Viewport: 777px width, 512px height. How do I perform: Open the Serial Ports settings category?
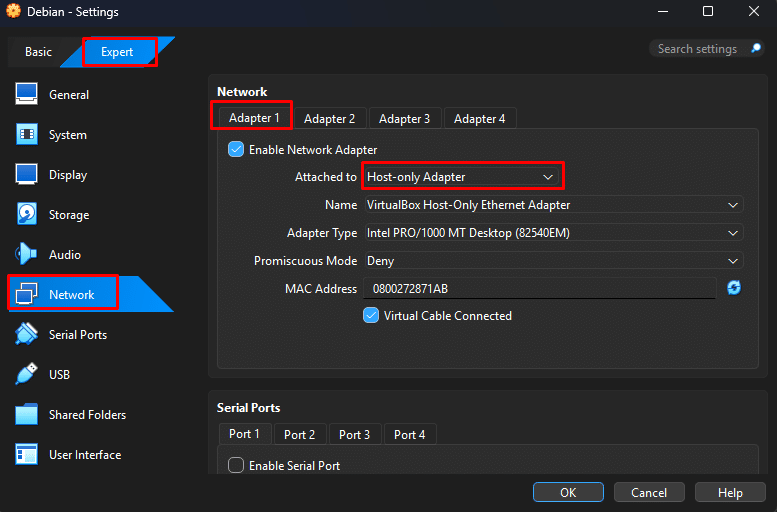(x=78, y=335)
